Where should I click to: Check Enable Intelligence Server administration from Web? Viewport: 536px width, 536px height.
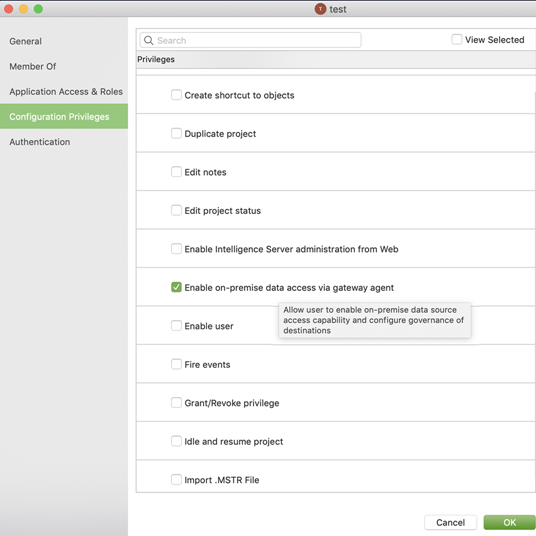click(x=176, y=249)
